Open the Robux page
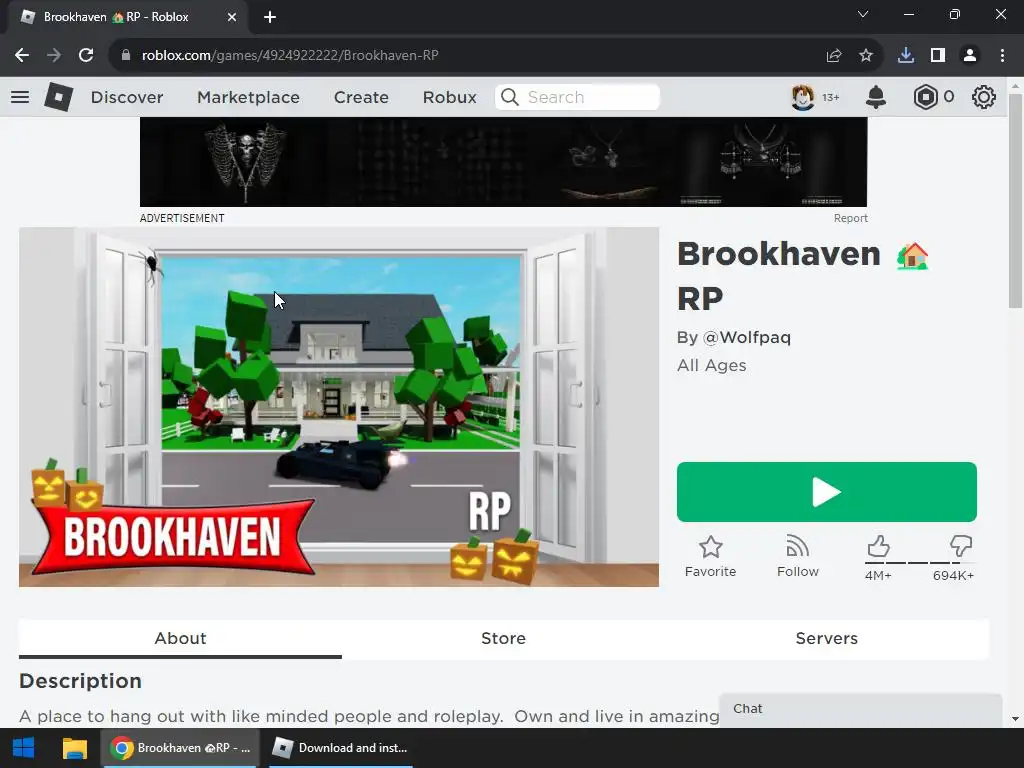The width and height of the screenshot is (1024, 768). [449, 97]
